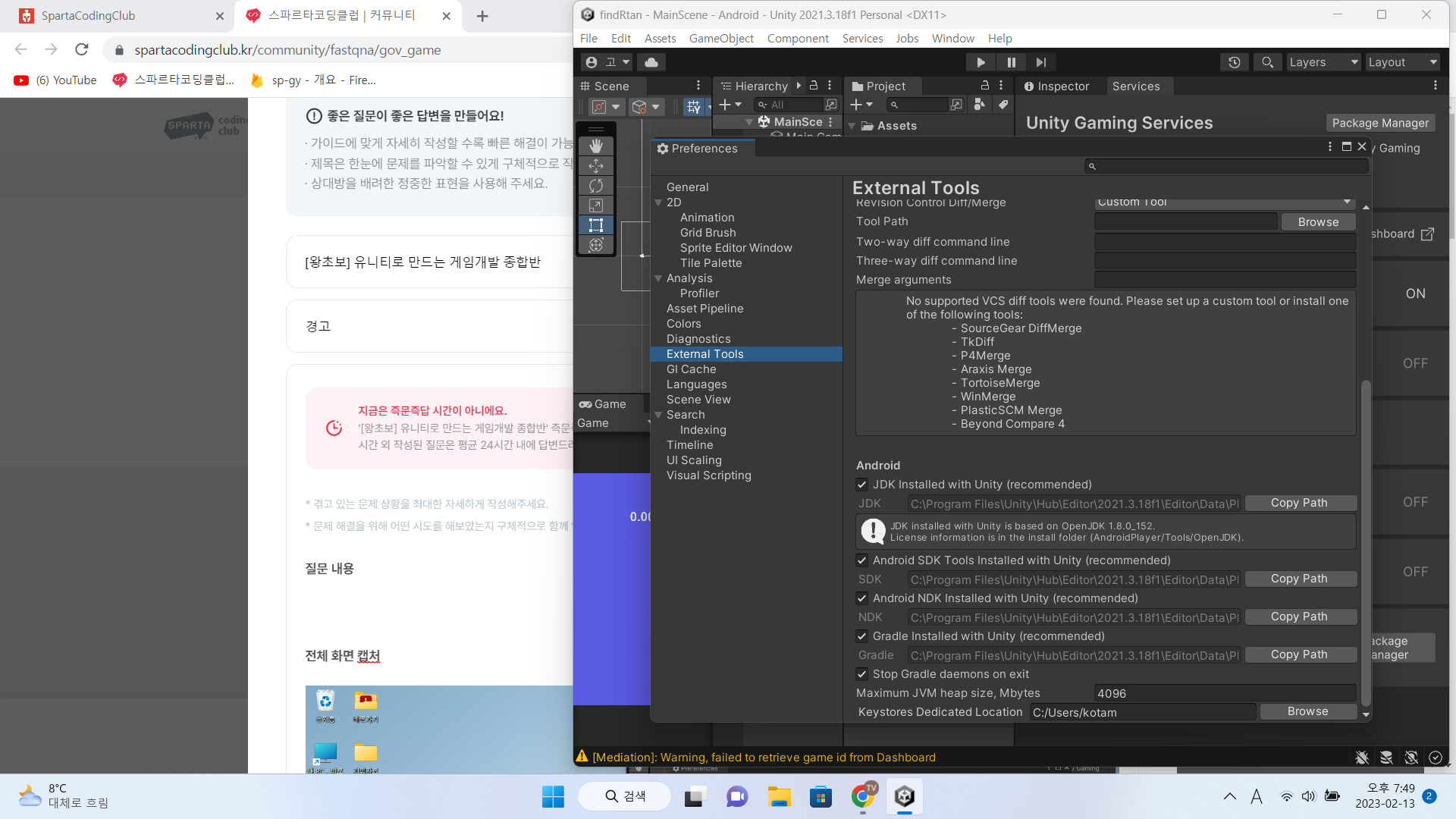
Task: Select the Rotate tool in Scene toolbar
Action: tap(596, 185)
